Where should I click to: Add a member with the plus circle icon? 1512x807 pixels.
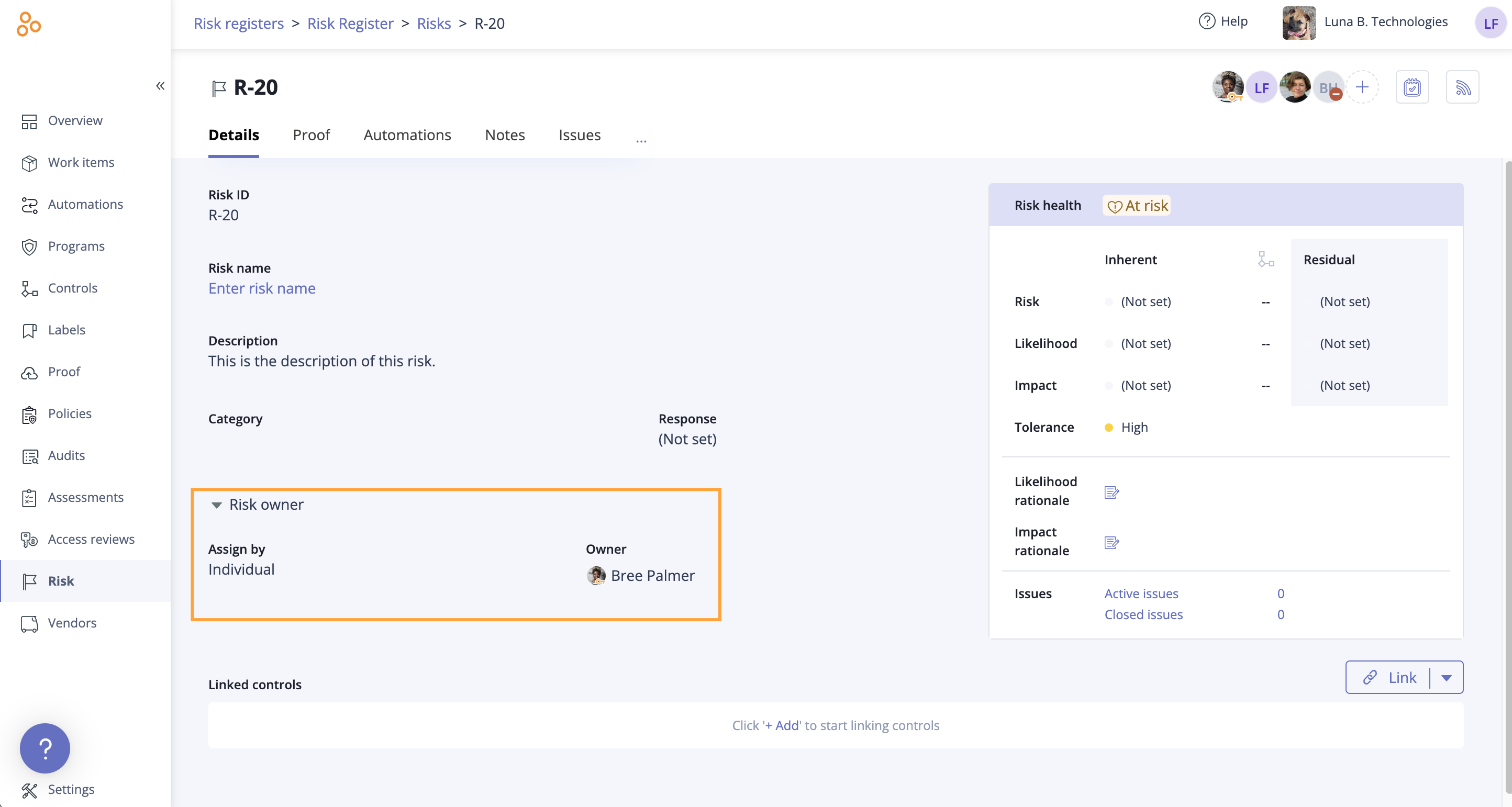pos(1362,87)
